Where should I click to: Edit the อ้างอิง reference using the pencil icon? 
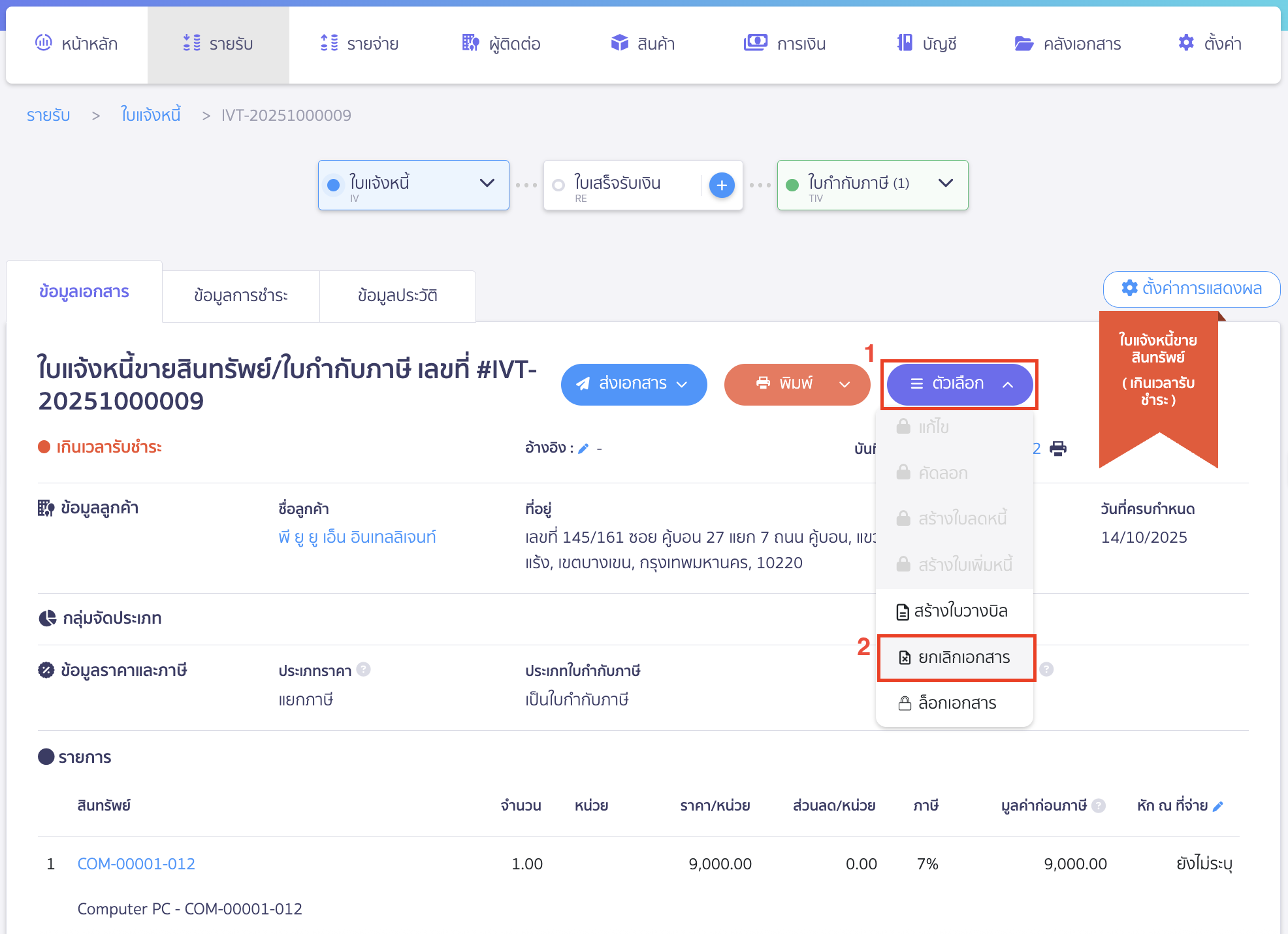585,448
